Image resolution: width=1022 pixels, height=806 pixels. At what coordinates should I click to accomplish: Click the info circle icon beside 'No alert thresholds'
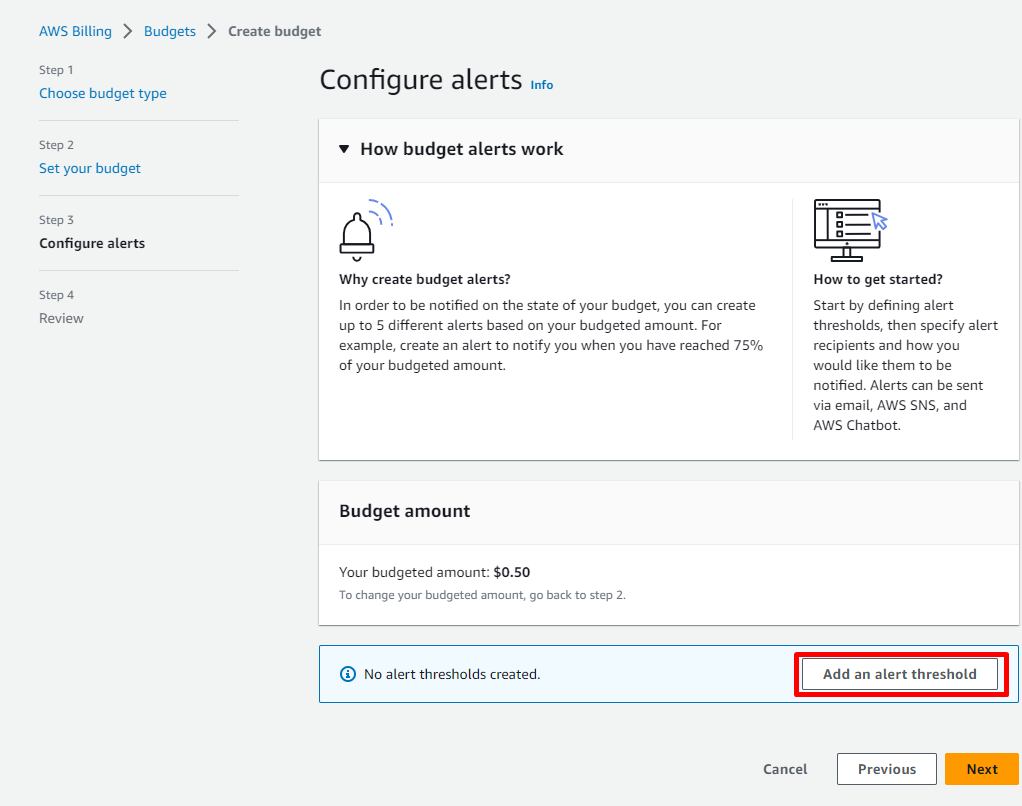348,674
